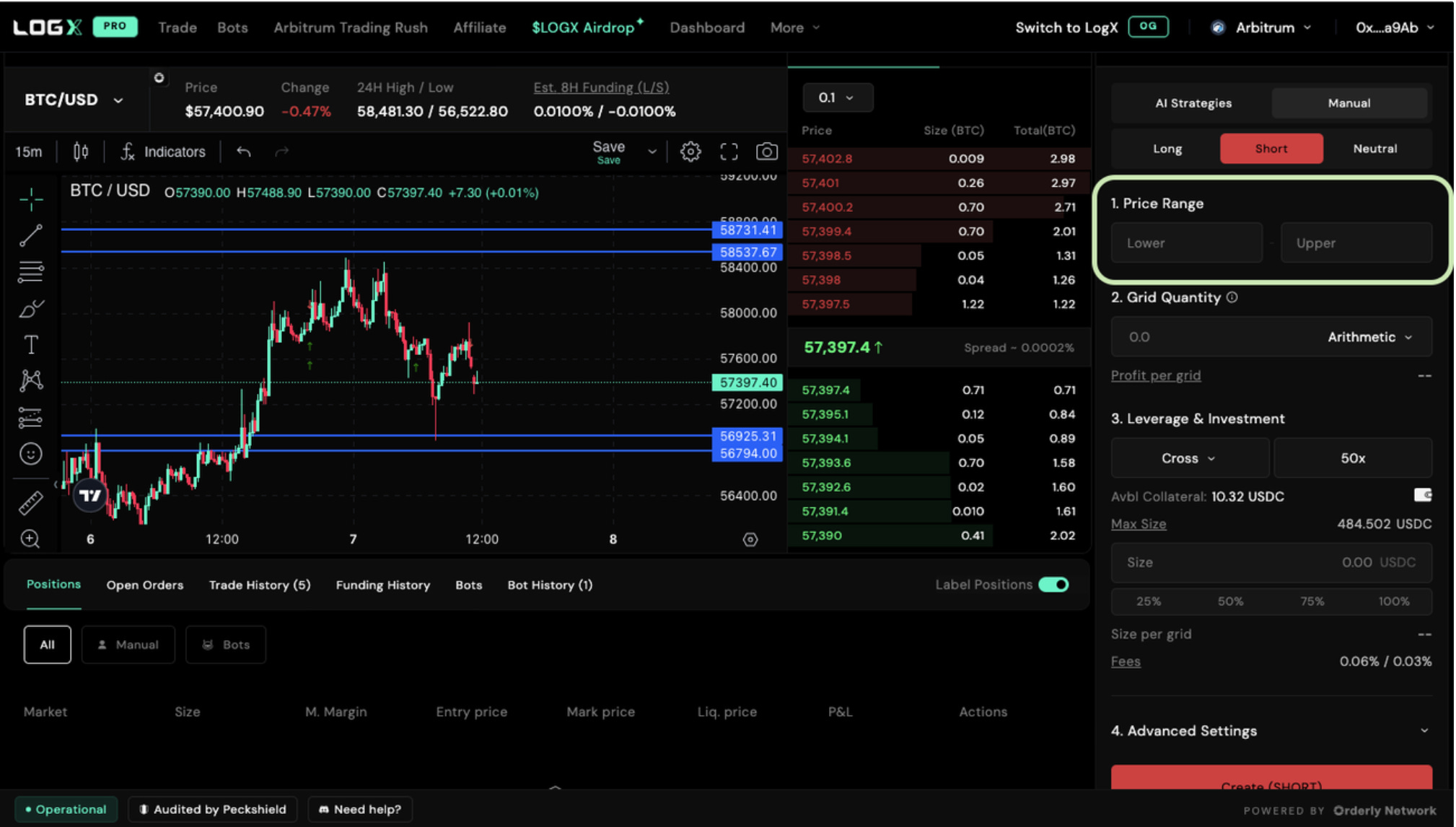Click the Size USDC input field

pos(1271,562)
